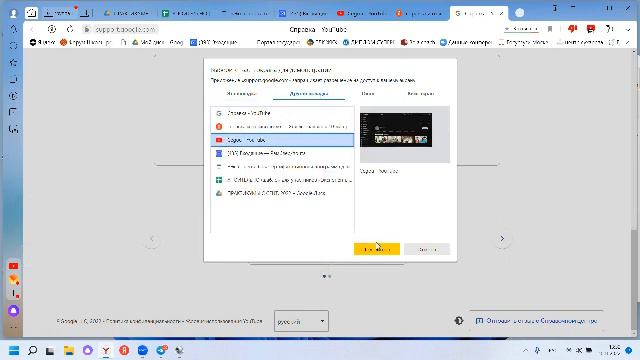Go to next slide with right carousel arrow

point(502,238)
